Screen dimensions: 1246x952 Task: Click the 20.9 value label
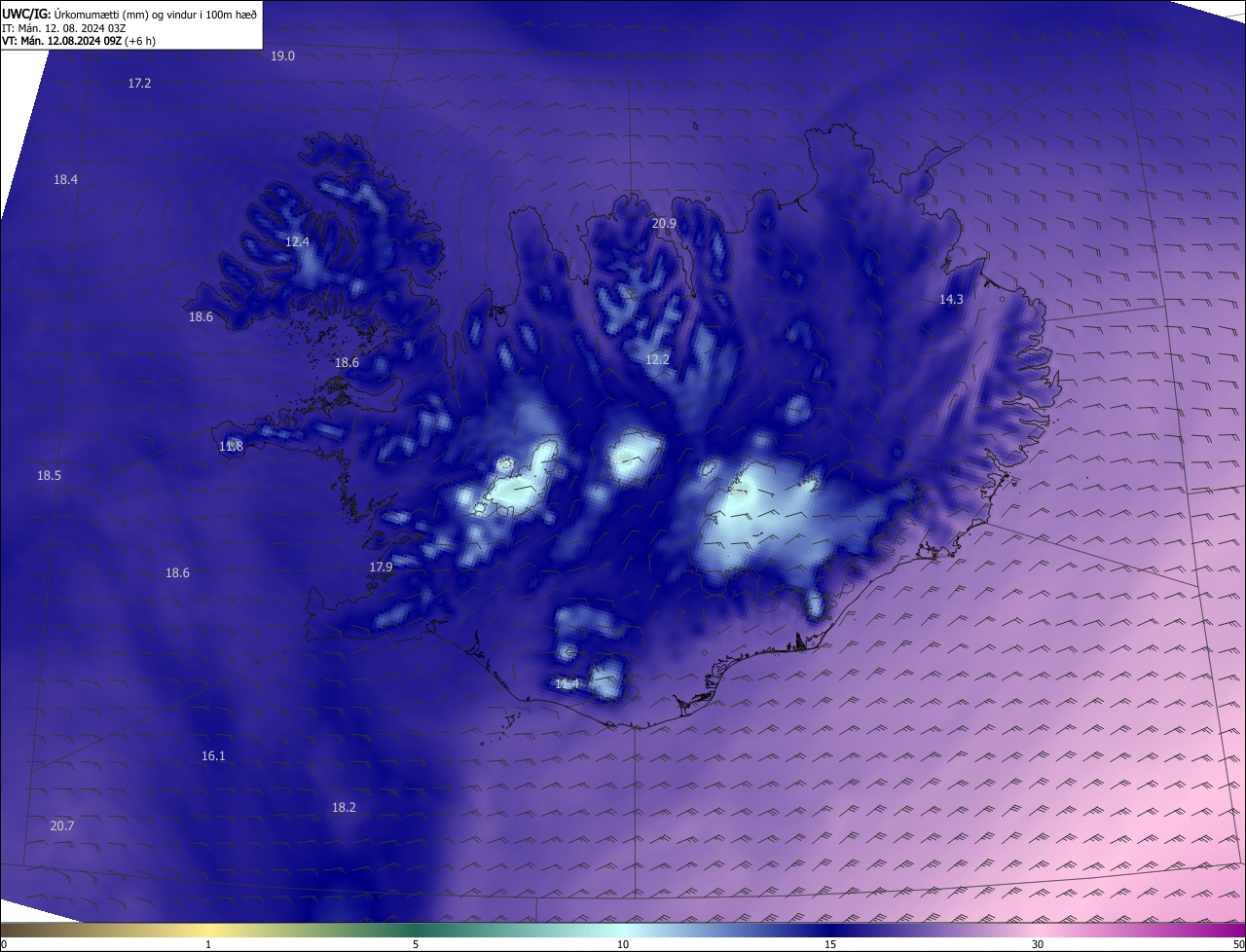point(664,224)
